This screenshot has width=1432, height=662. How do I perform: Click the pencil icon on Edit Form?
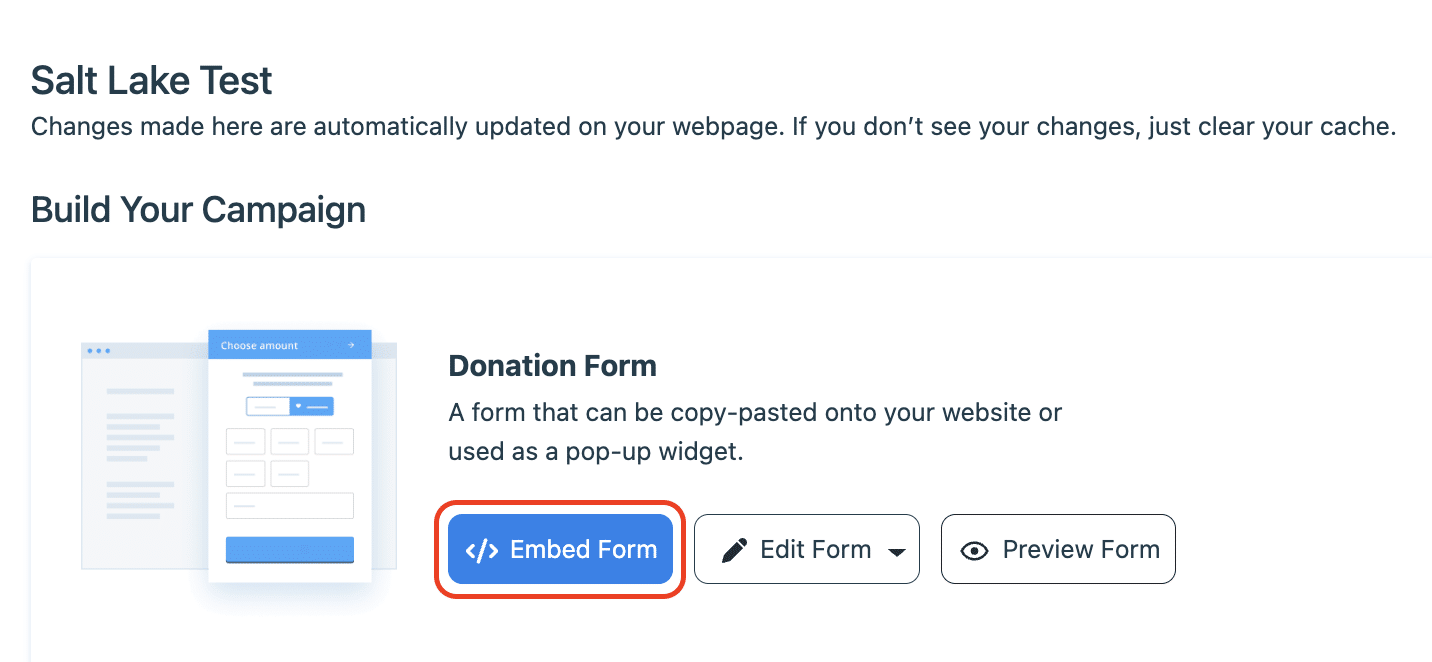tap(735, 550)
